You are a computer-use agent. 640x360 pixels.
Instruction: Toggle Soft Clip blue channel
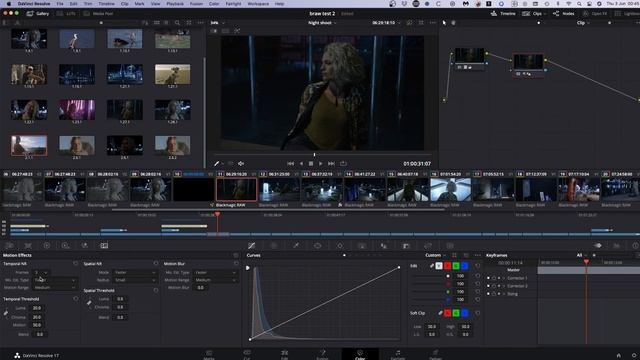(x=464, y=313)
